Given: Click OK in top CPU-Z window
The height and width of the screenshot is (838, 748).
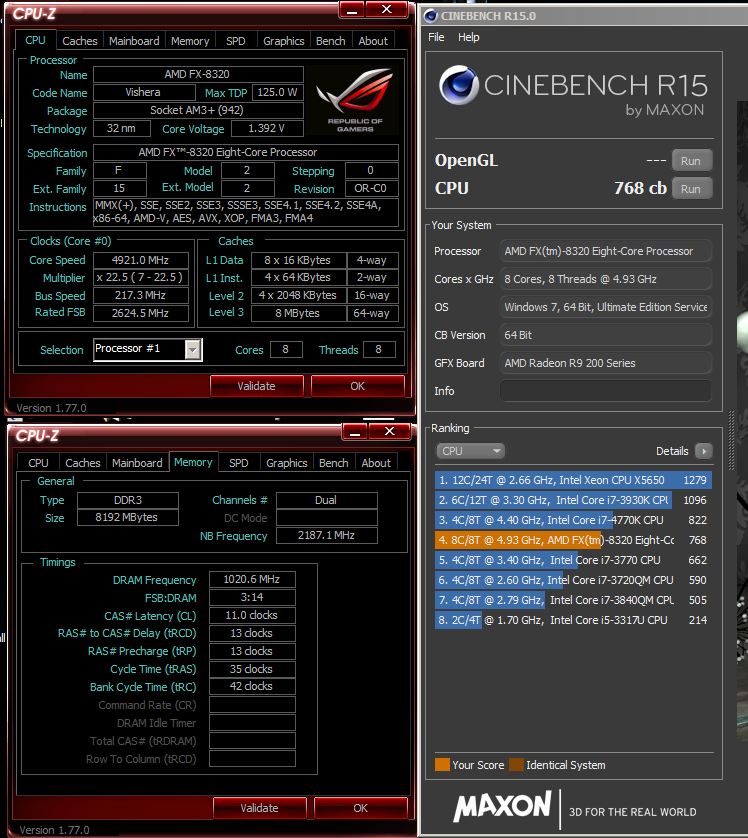Looking at the screenshot, I should point(357,386).
